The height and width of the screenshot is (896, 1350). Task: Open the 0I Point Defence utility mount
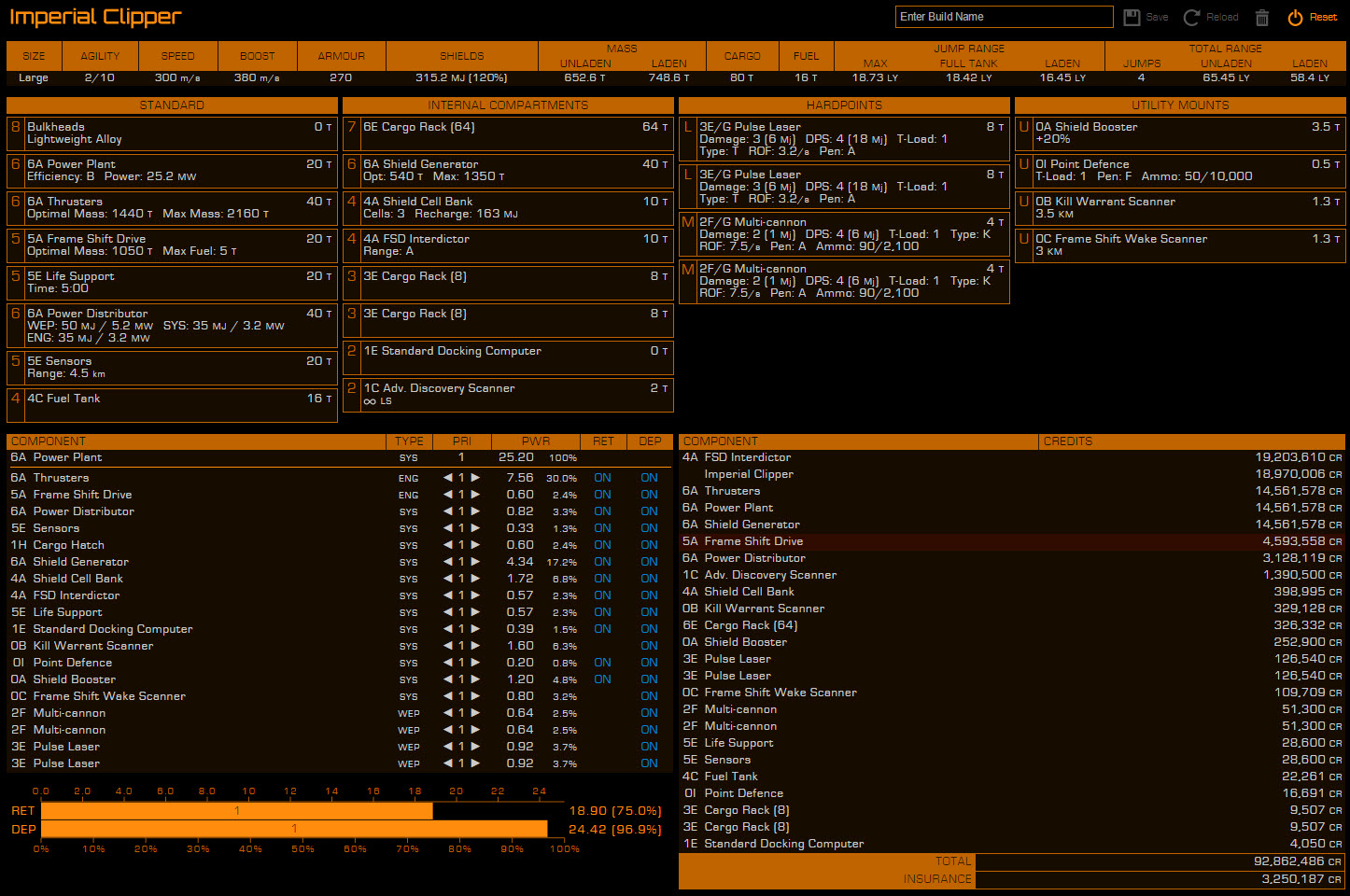coord(1180,171)
